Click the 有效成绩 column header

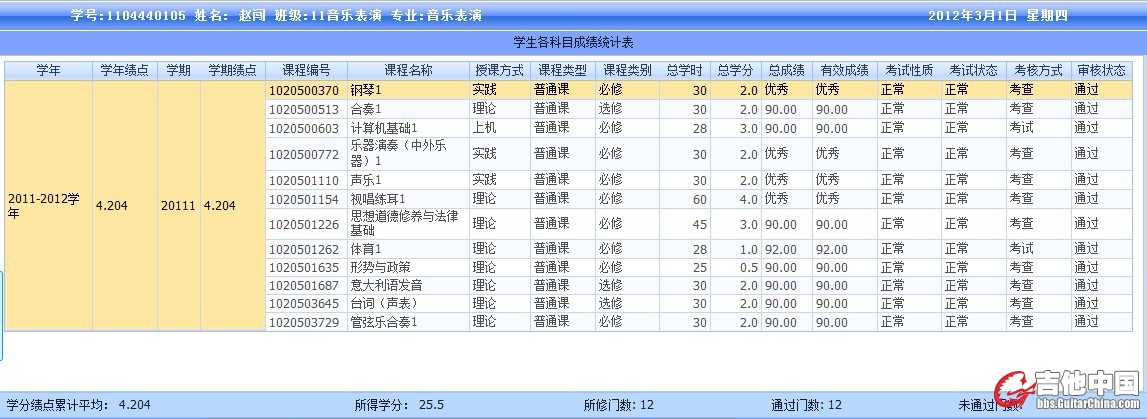[844, 71]
